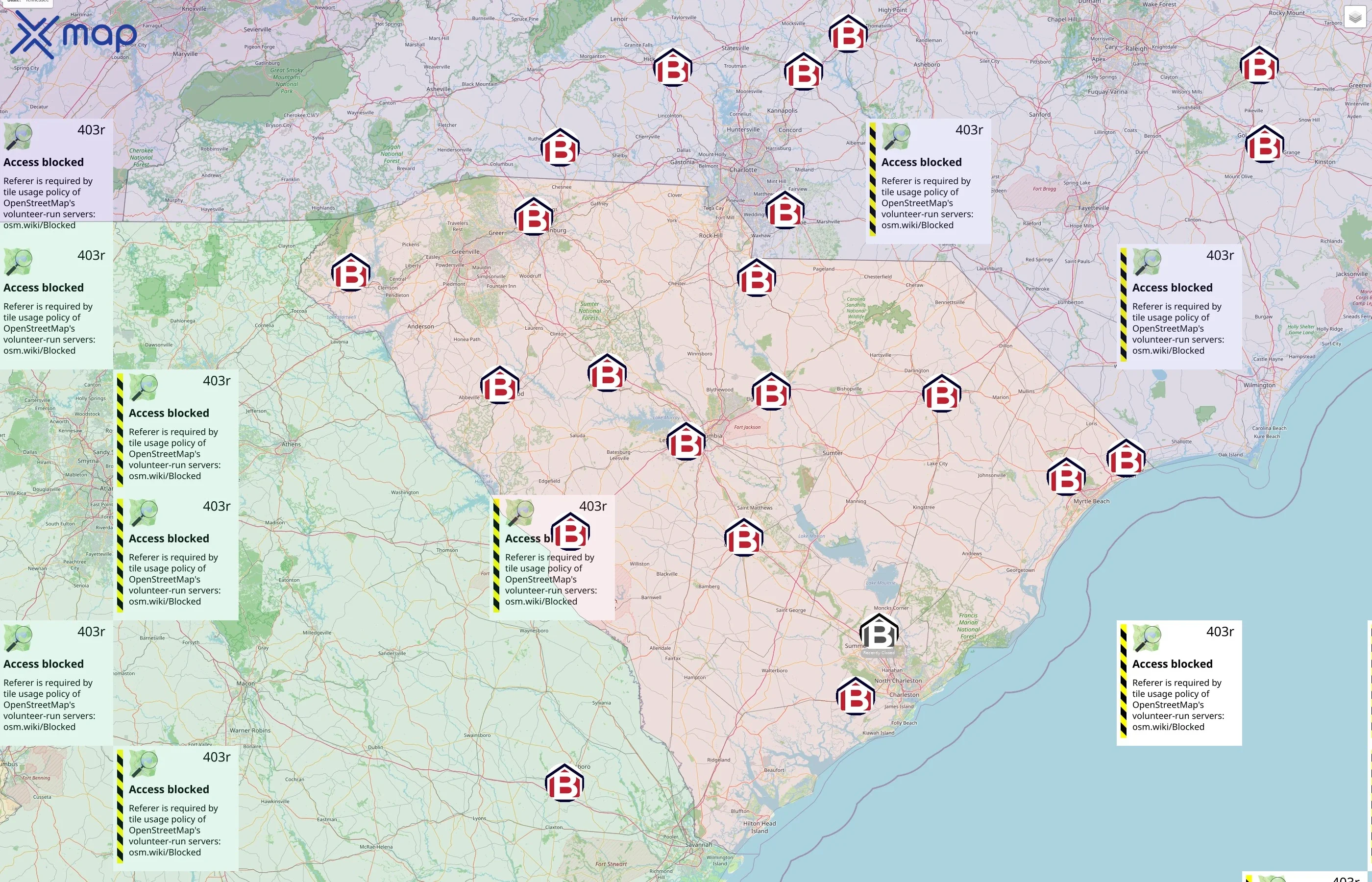Image resolution: width=1372 pixels, height=882 pixels.
Task: Click the Georgetown map label
Action: click(x=1020, y=570)
